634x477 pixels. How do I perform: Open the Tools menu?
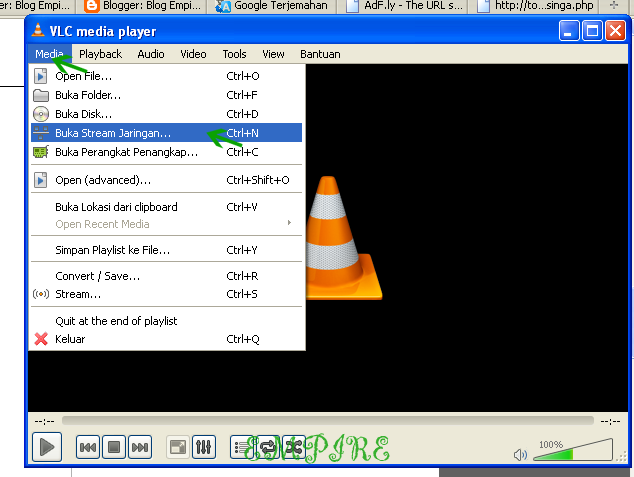(235, 54)
